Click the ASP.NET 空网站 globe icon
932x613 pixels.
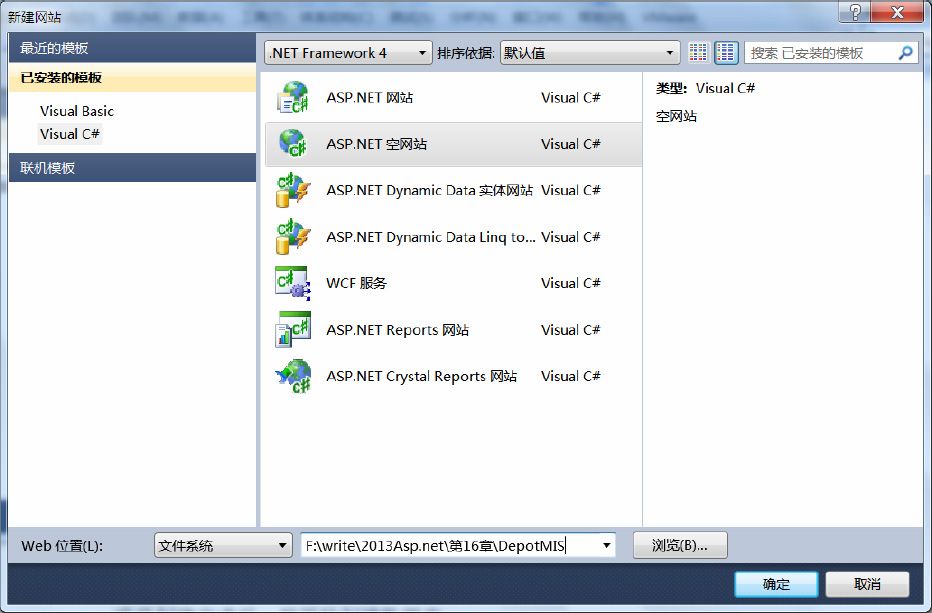293,144
